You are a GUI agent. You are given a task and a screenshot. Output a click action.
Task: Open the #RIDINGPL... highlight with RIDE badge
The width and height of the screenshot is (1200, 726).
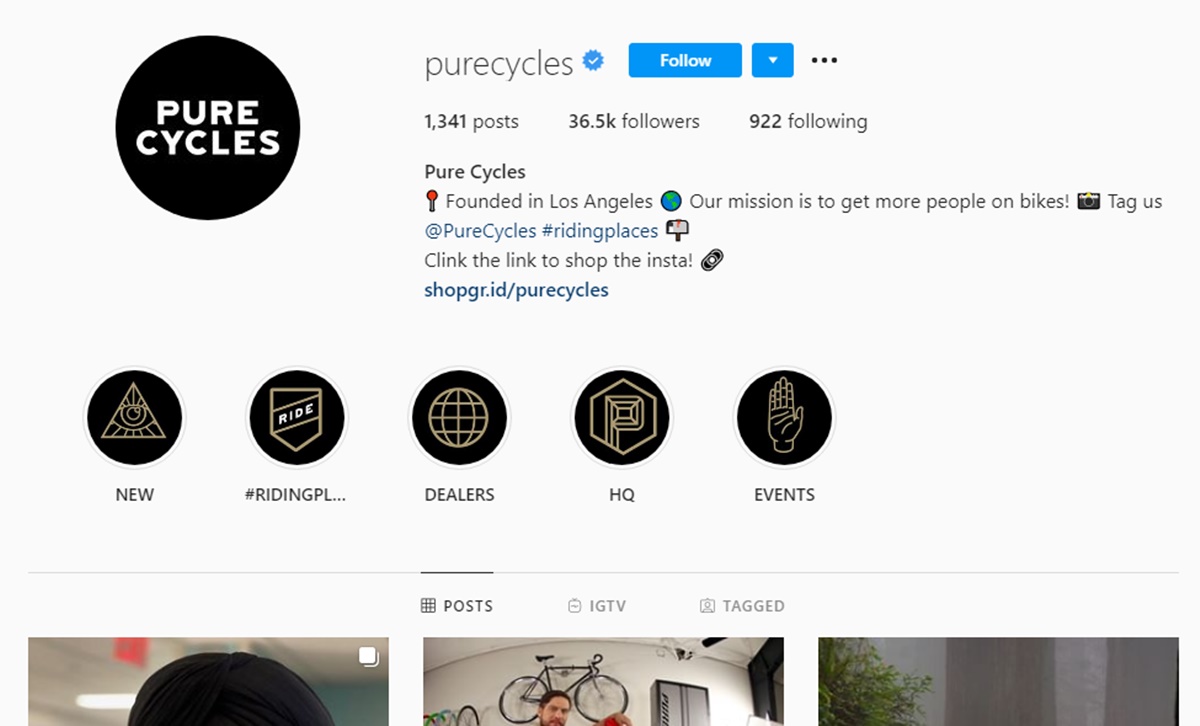(x=297, y=418)
